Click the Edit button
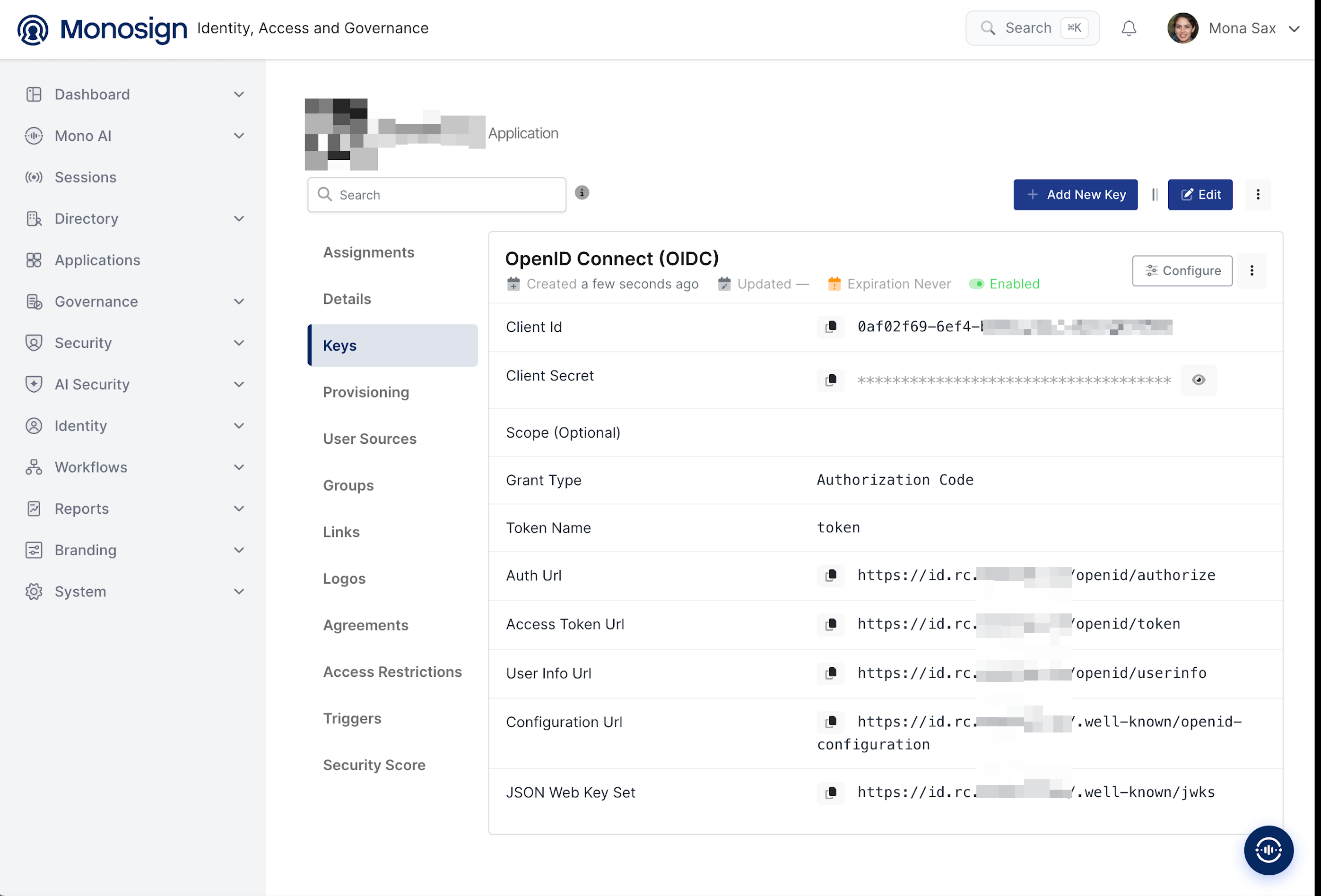 (x=1199, y=195)
